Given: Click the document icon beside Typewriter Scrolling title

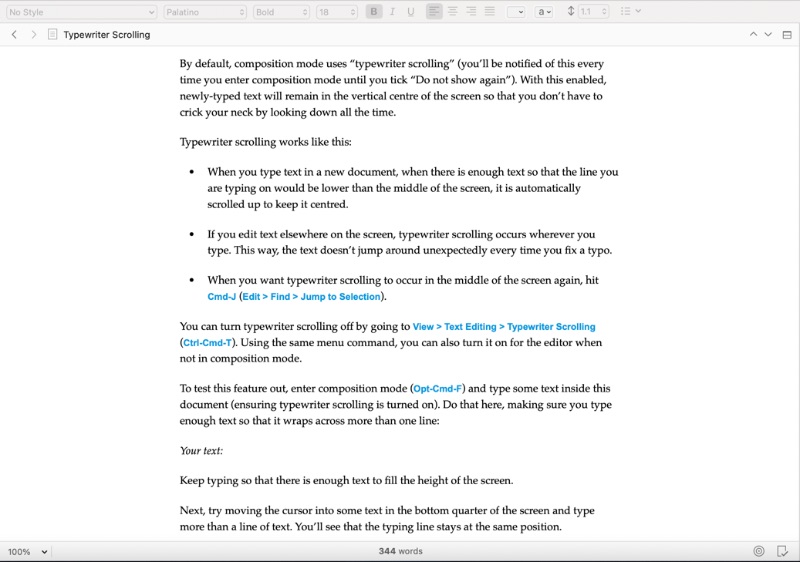Looking at the screenshot, I should 52,34.
